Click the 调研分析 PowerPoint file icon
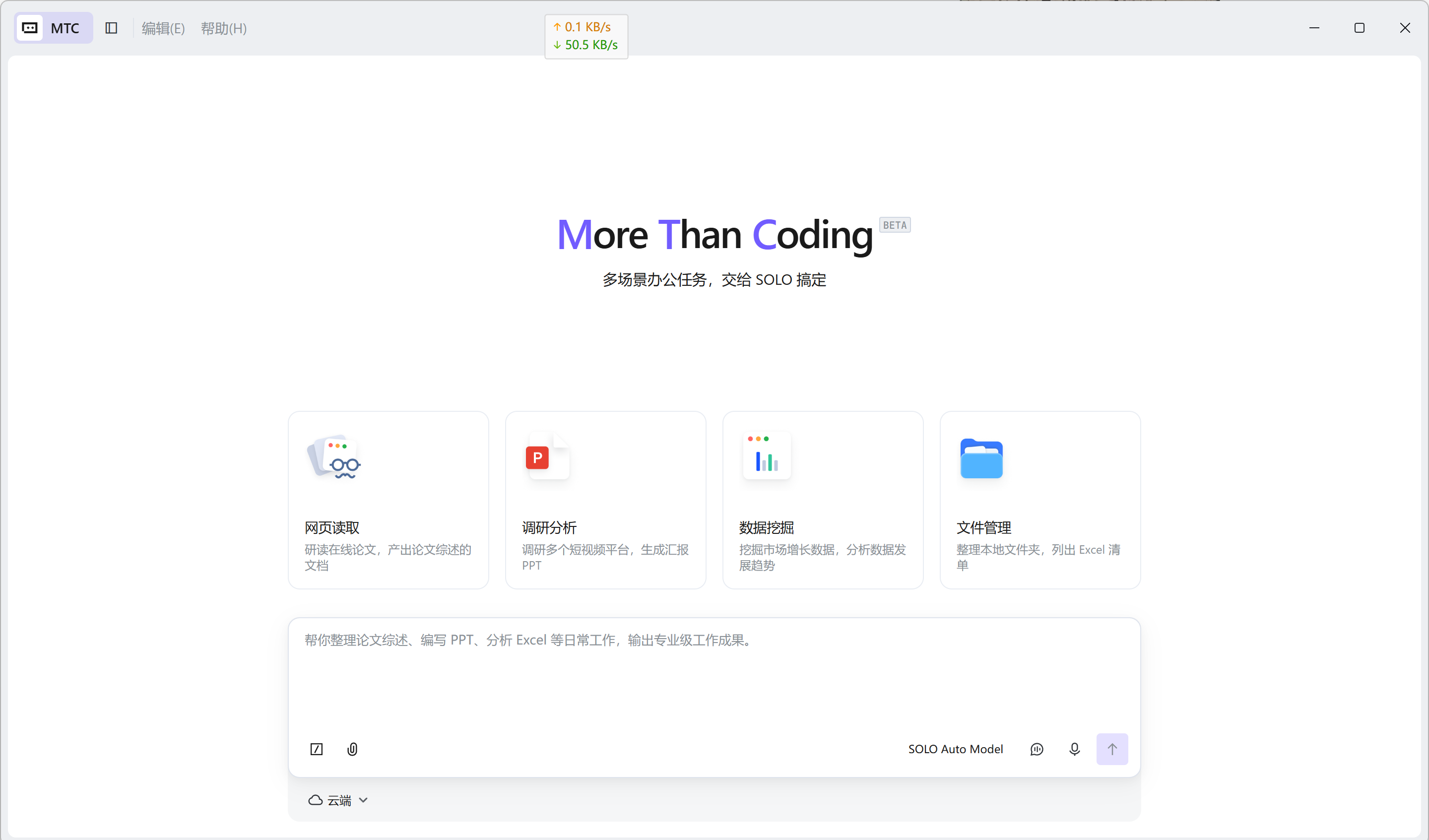Viewport: 1429px width, 840px height. pyautogui.click(x=547, y=456)
